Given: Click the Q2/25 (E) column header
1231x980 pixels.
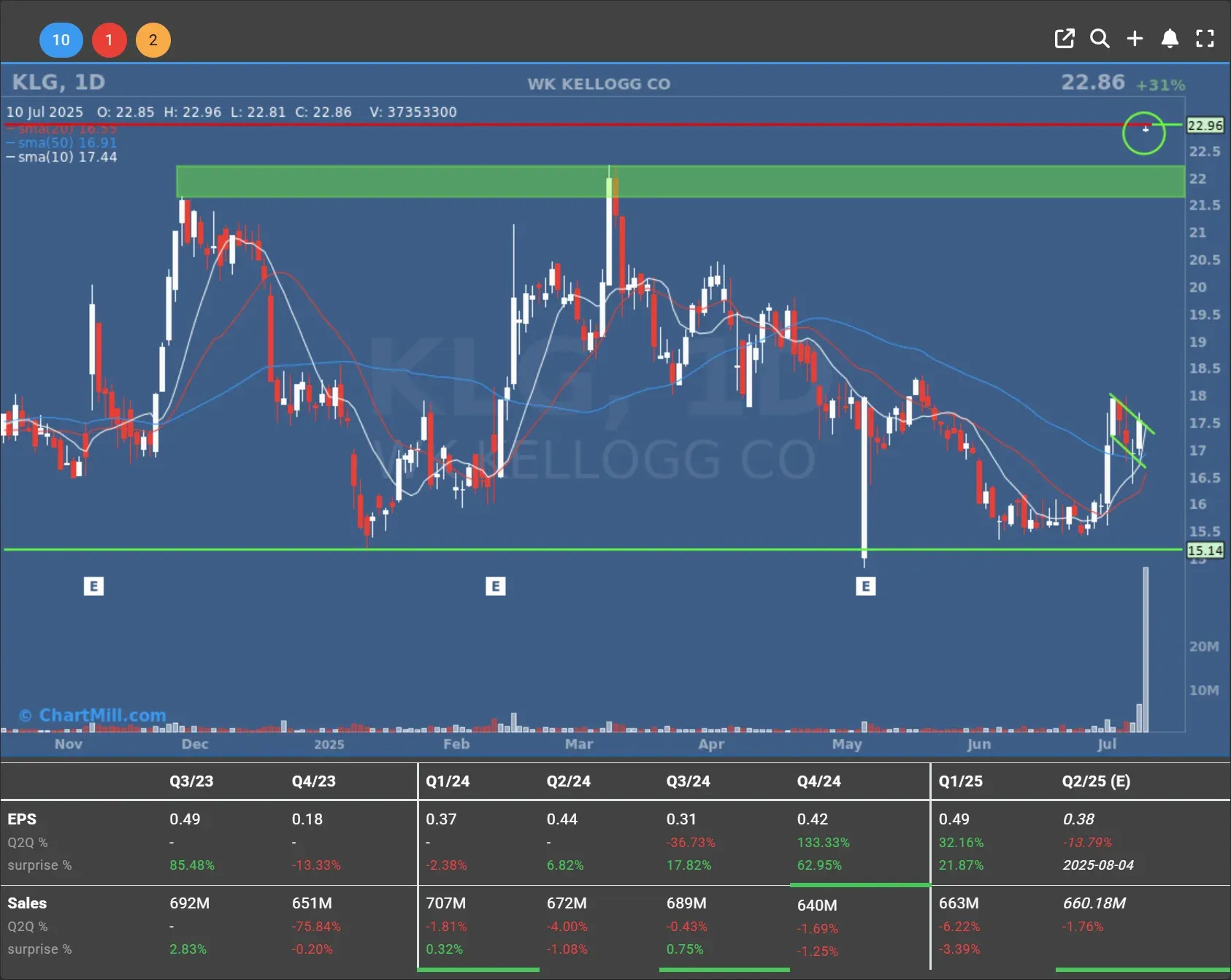Looking at the screenshot, I should coord(1096,781).
